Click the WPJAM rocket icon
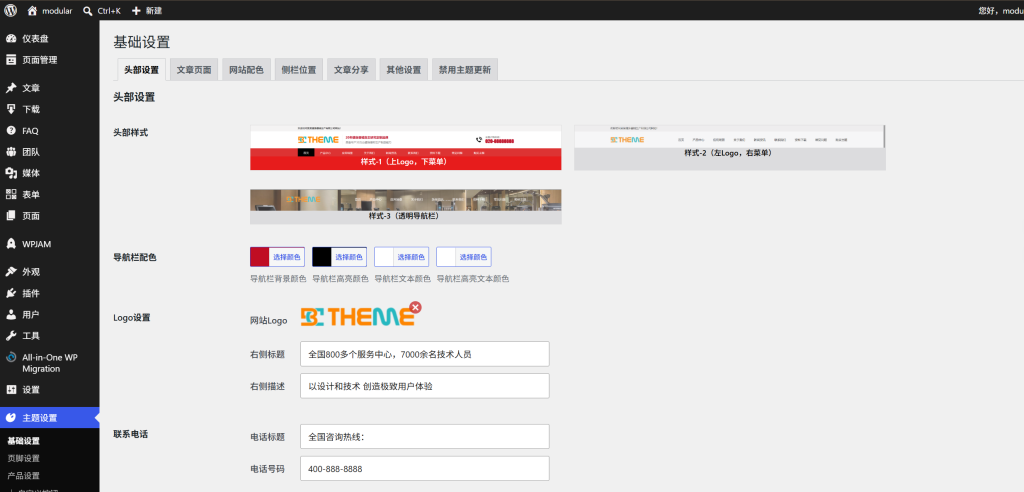The width and height of the screenshot is (1024, 492). click(11, 244)
